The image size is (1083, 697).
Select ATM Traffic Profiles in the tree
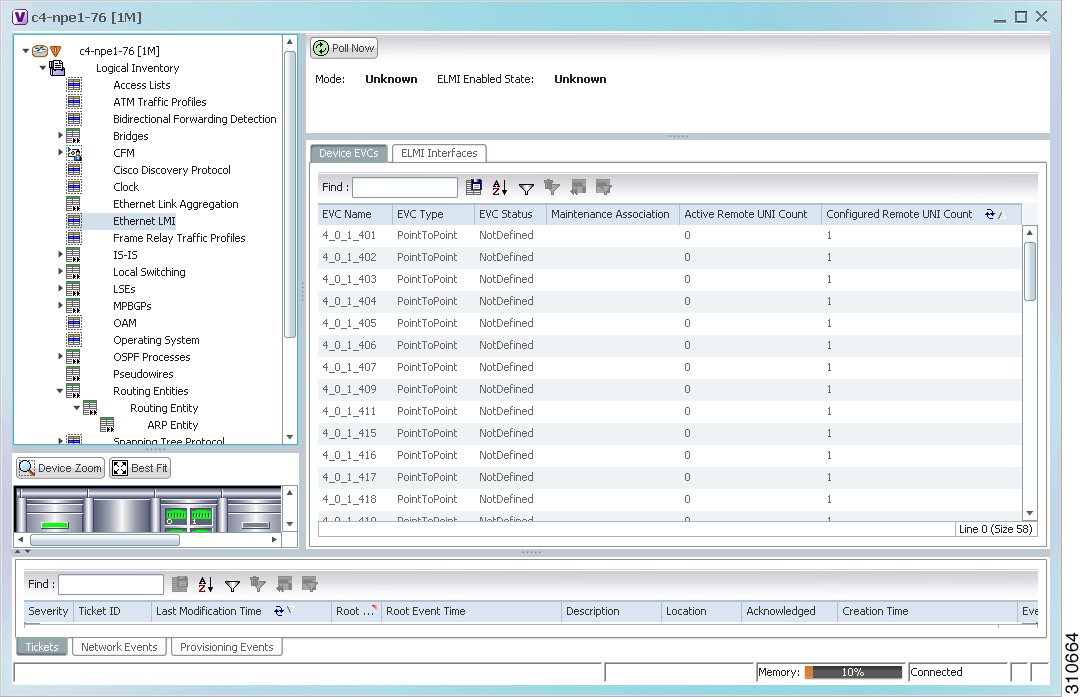pos(160,102)
